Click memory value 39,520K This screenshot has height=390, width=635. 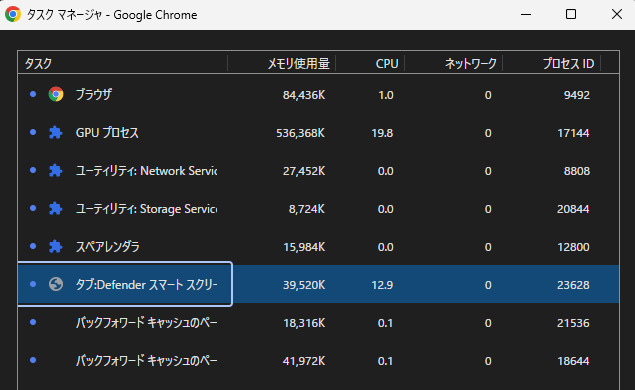tap(304, 285)
